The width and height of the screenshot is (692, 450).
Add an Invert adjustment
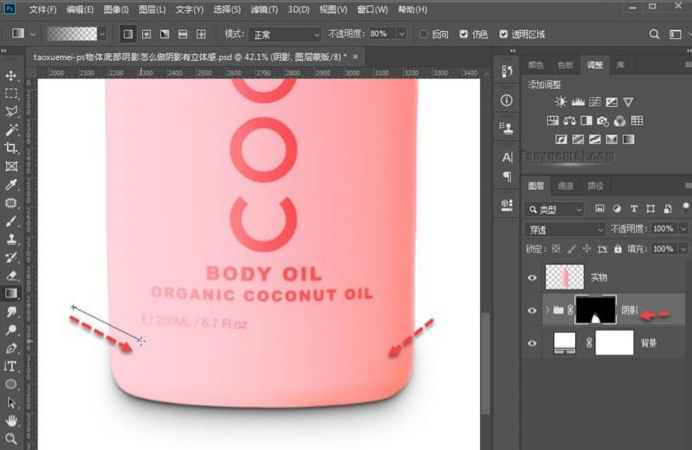561,139
